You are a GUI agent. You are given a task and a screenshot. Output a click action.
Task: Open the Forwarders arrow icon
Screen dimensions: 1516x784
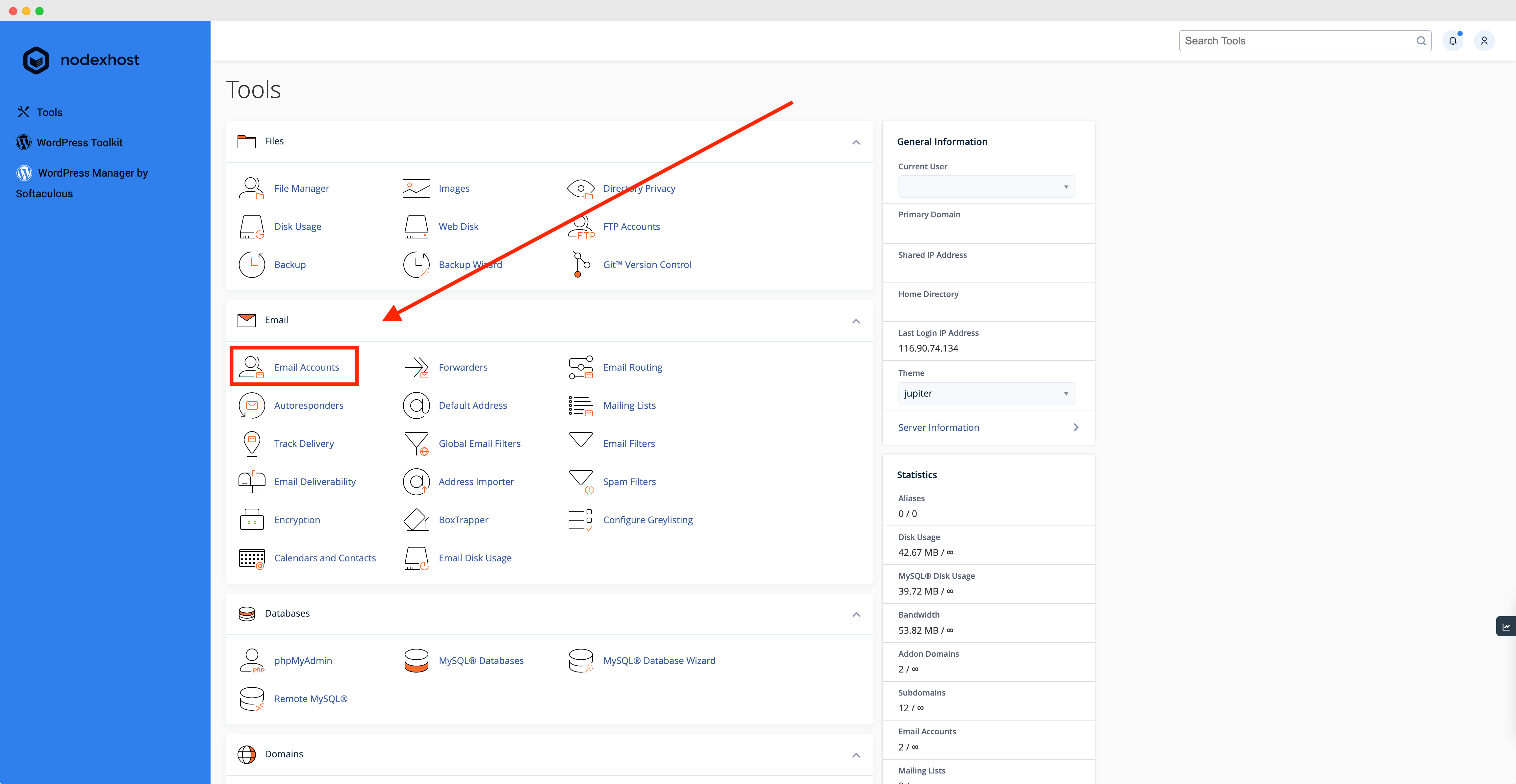(x=416, y=367)
